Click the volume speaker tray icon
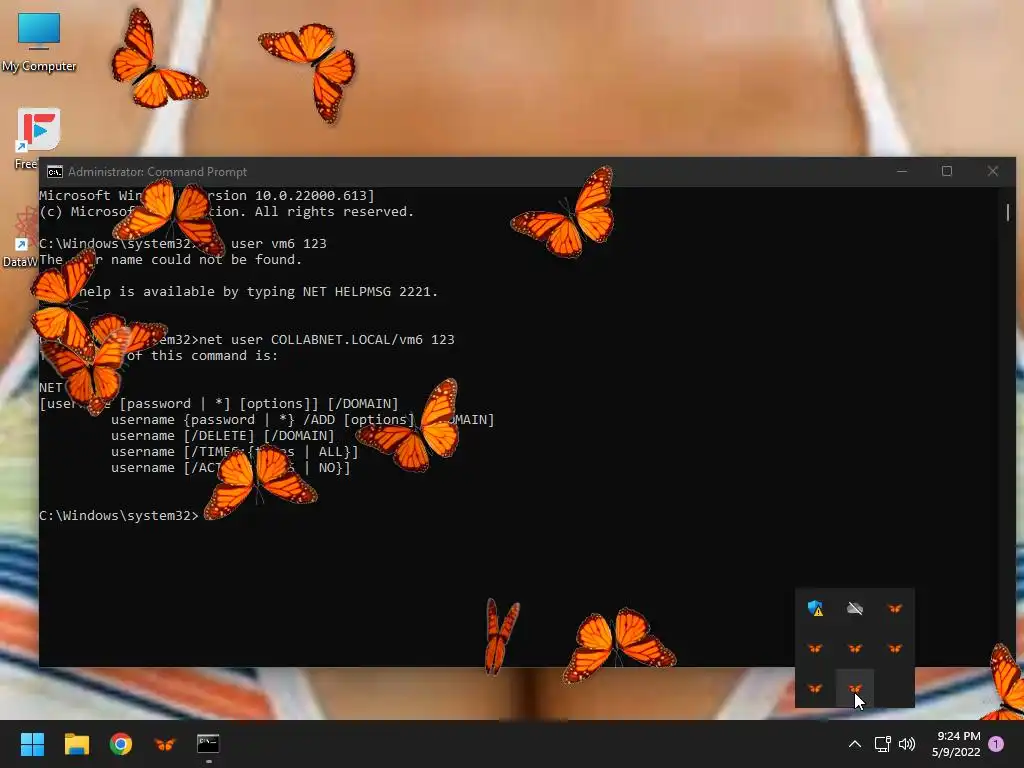The image size is (1024, 768). click(907, 744)
